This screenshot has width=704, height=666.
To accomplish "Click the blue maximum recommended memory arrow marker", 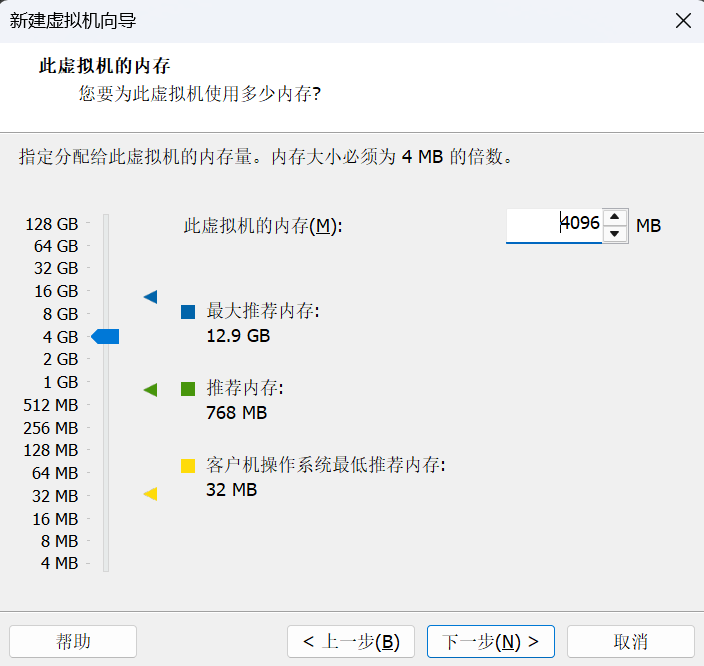I will click(150, 297).
